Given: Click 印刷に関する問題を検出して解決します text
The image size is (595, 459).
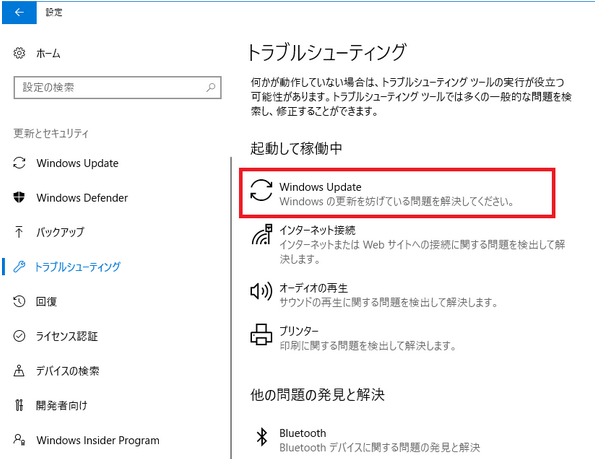Looking at the screenshot, I should [368, 346].
